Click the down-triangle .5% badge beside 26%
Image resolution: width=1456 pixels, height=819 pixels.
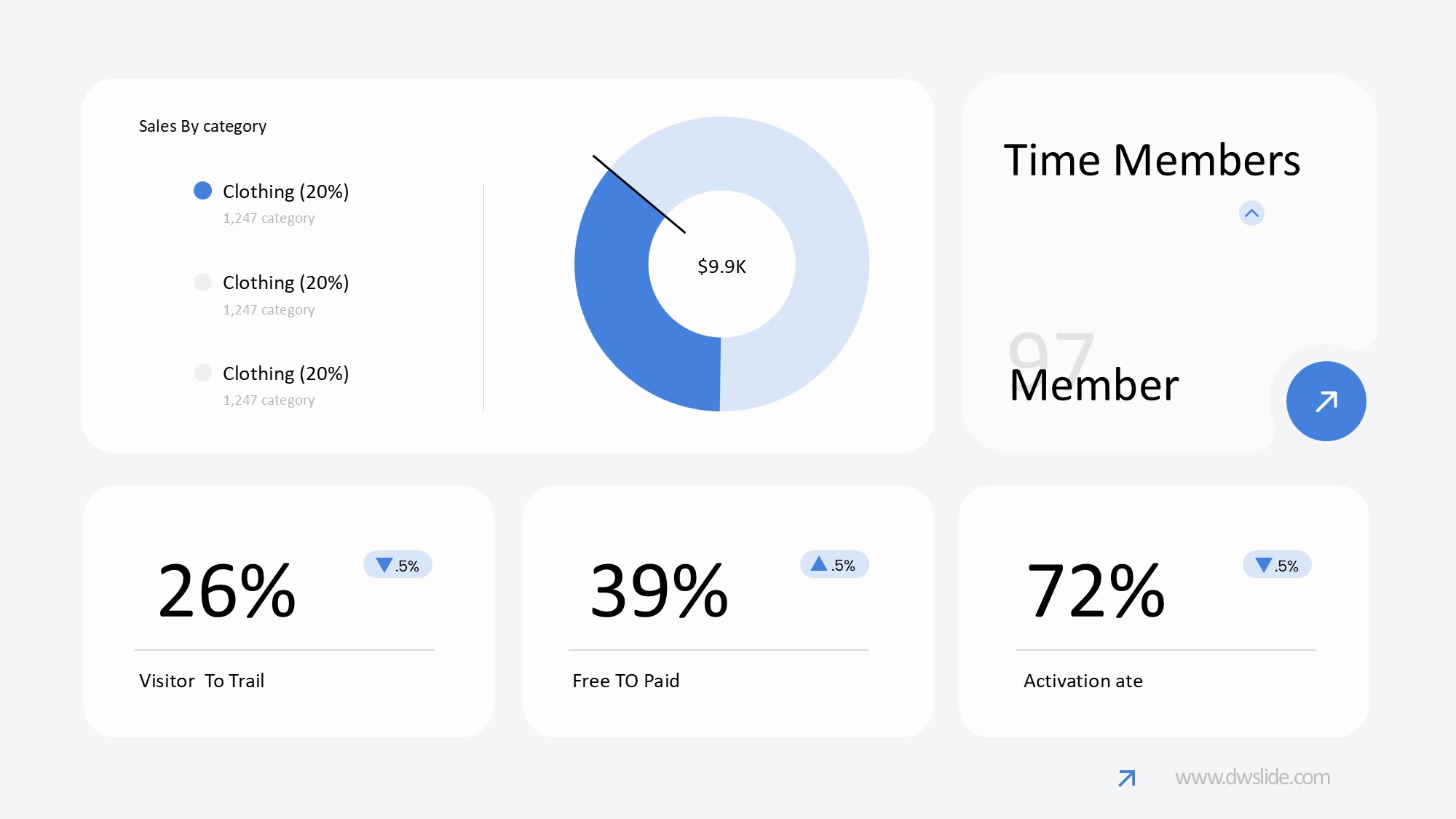(x=397, y=565)
